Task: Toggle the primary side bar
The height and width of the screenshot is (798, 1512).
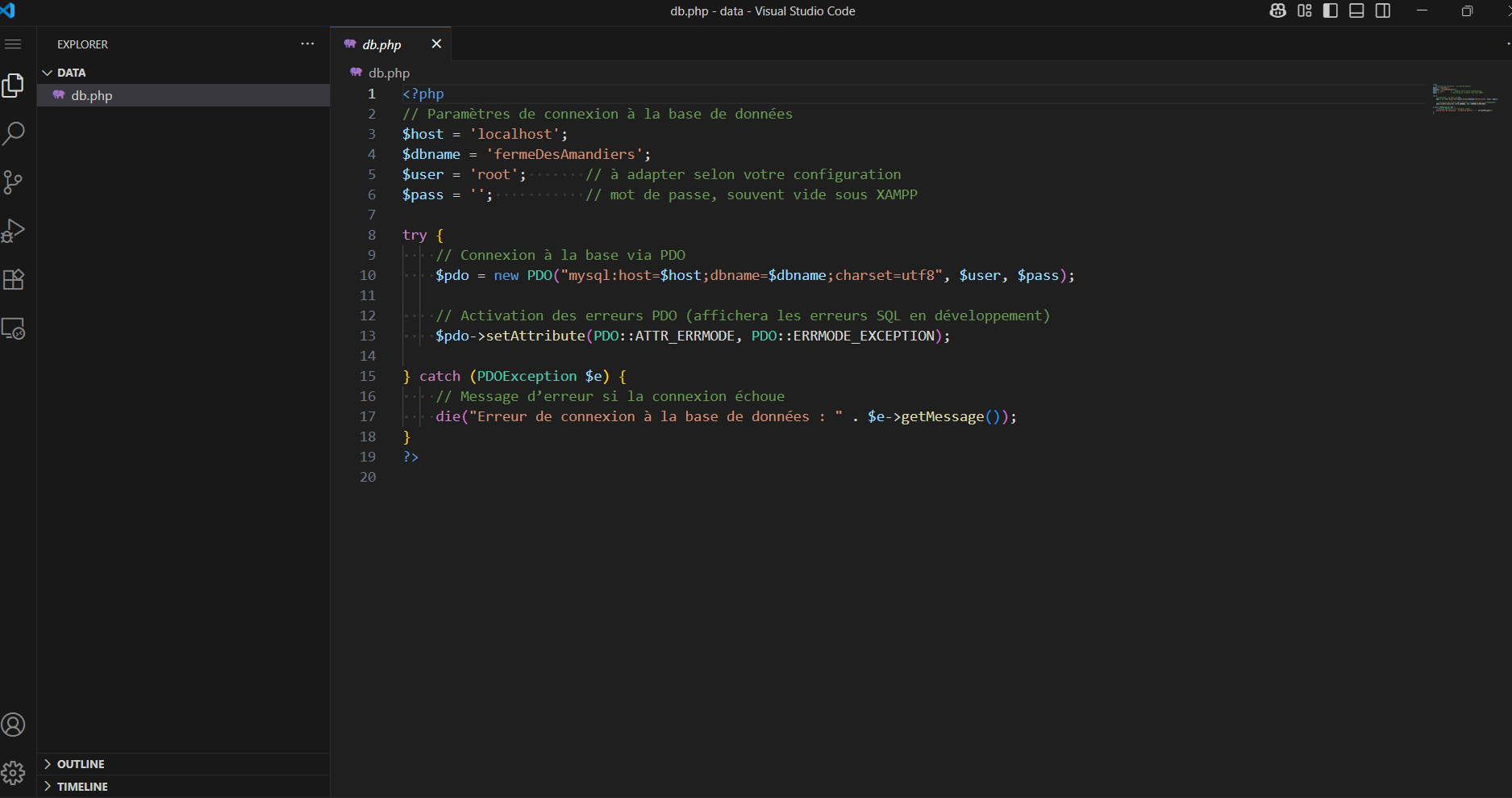Action: coord(1331,10)
